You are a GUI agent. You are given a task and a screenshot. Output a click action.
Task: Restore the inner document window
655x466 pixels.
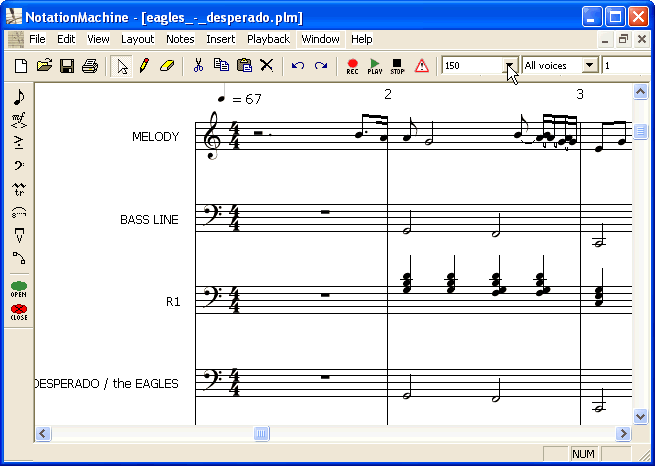[623, 39]
